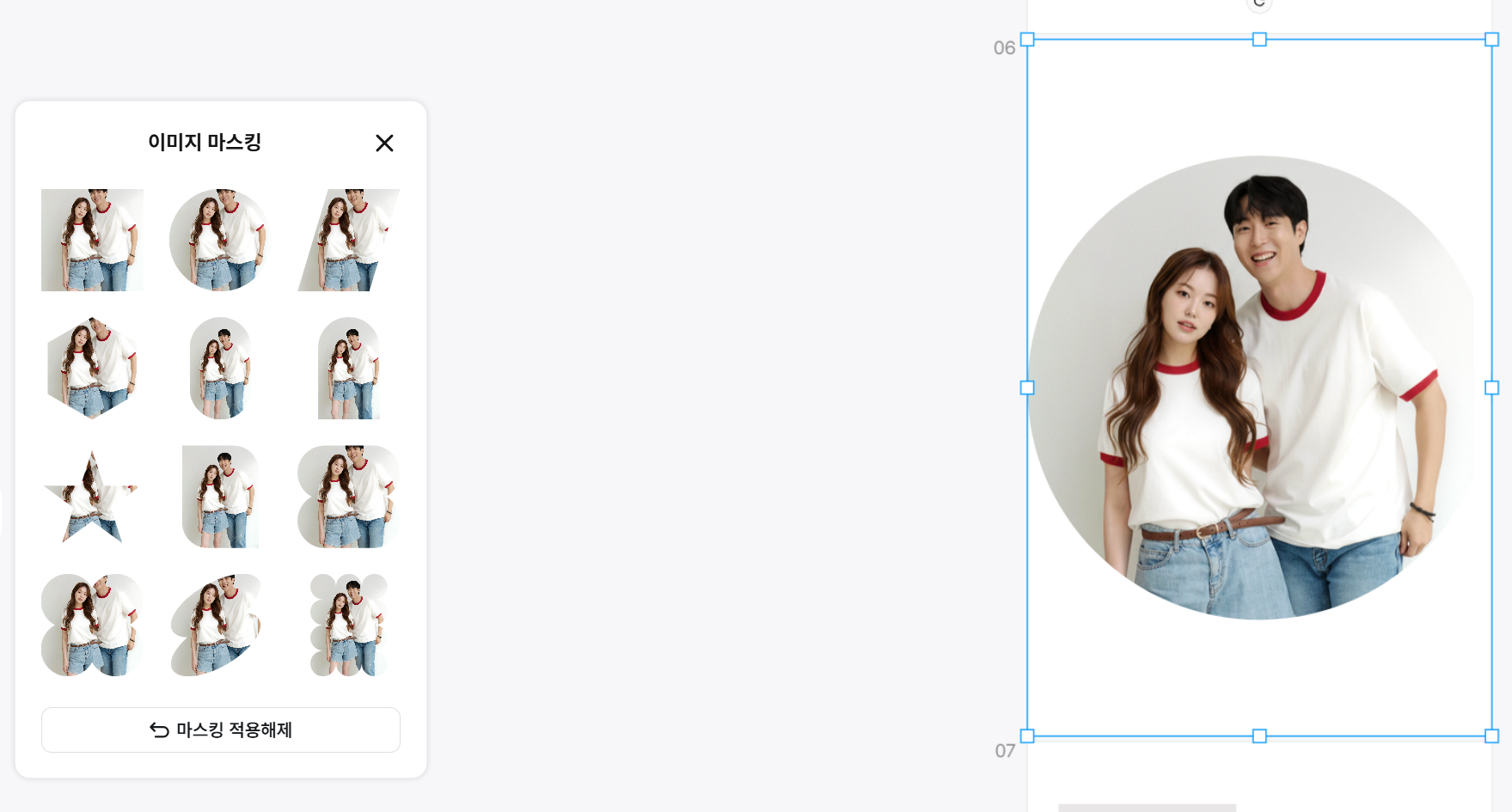Click the page number 06 label
This screenshot has width=1512, height=812.
click(1004, 48)
